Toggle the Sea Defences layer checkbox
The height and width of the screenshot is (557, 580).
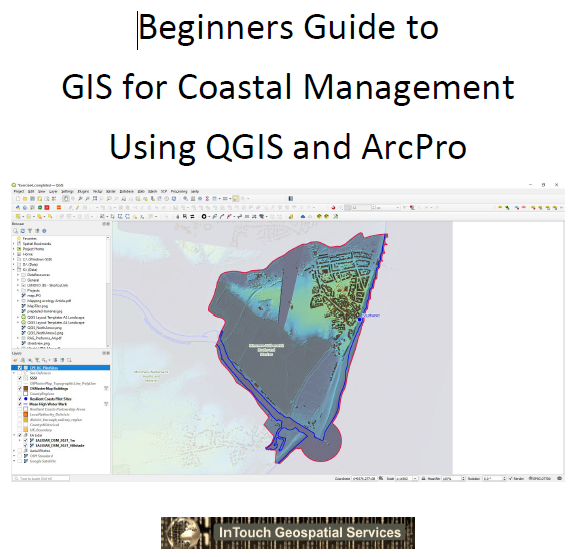coord(20,373)
